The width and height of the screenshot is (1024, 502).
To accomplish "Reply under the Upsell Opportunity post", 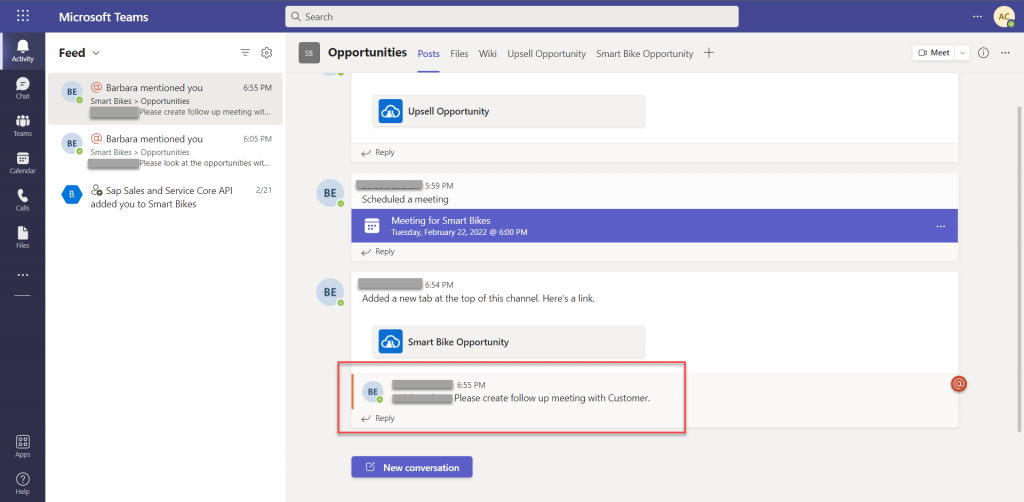I will 378,152.
